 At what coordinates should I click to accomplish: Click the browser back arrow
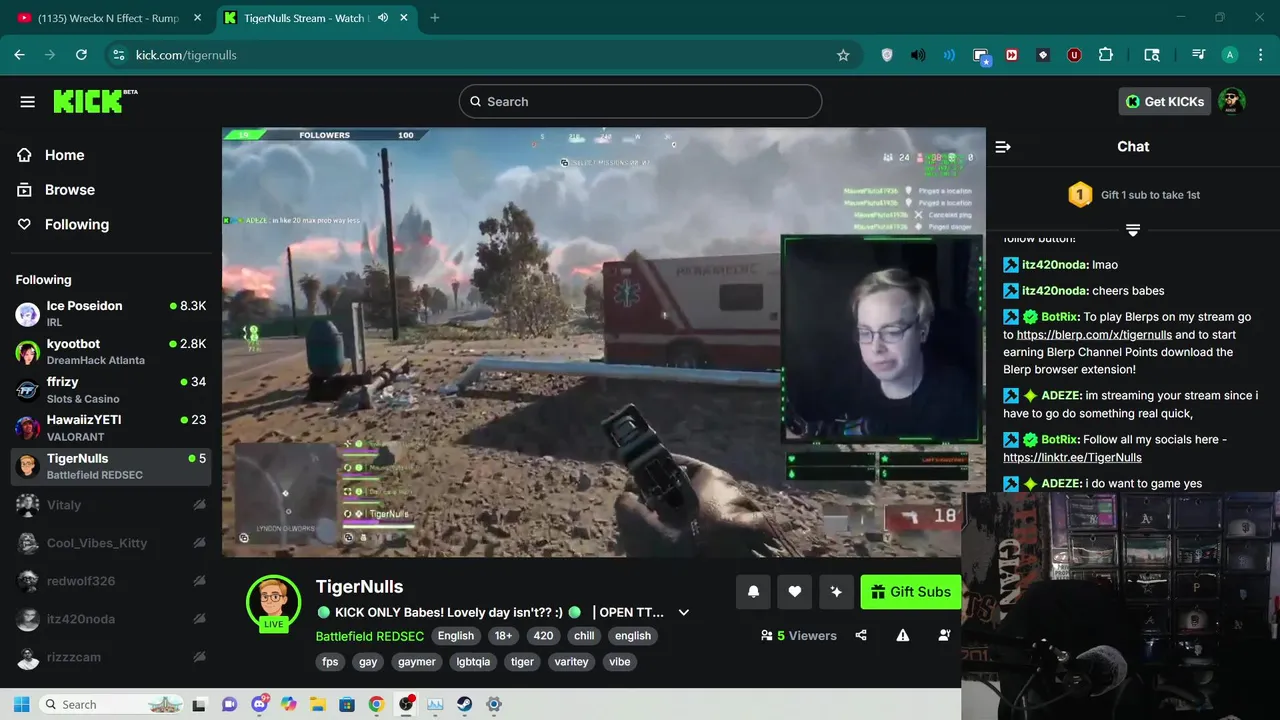[19, 55]
